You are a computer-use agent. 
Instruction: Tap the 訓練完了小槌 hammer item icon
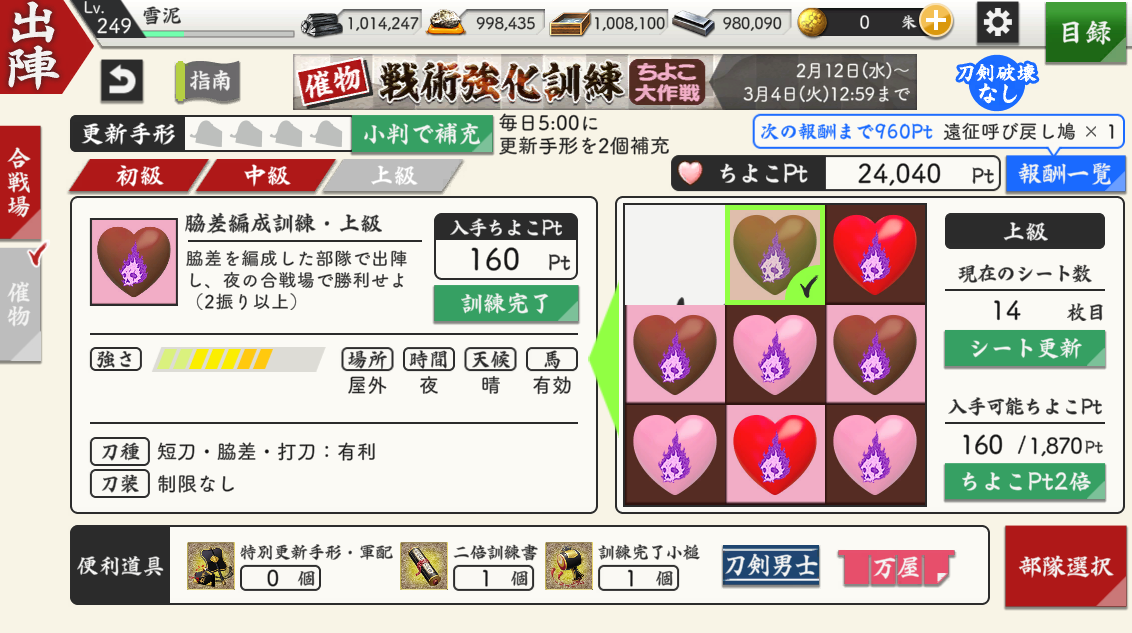pyautogui.click(x=569, y=566)
